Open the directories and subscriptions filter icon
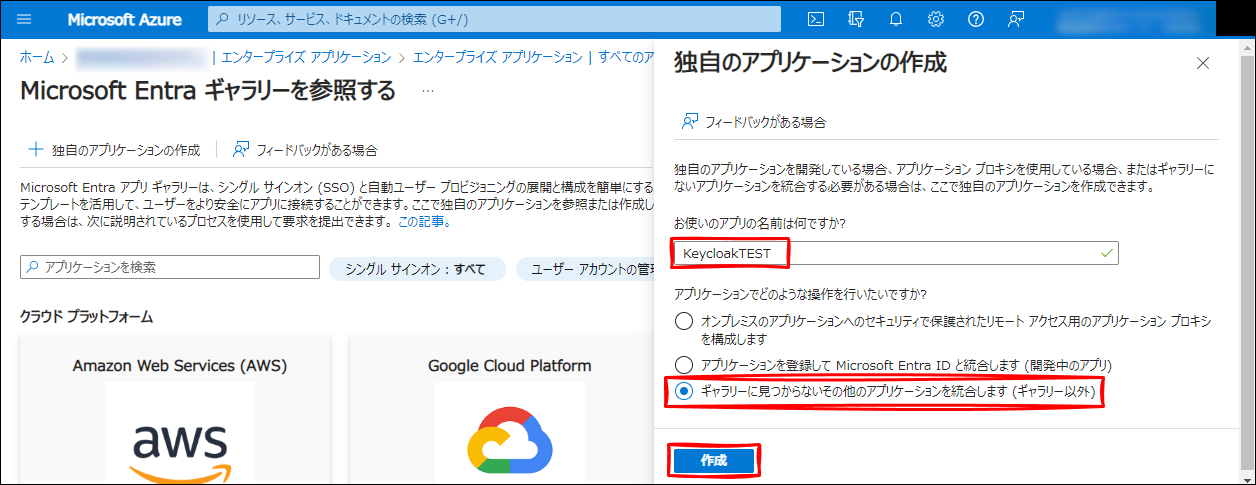Screen dimensions: 1256x485 pyautogui.click(x=856, y=19)
